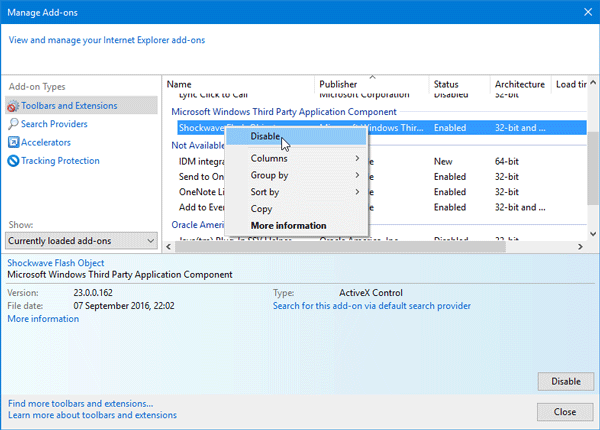Click the More information link below File date
The image size is (600, 430).
43,319
